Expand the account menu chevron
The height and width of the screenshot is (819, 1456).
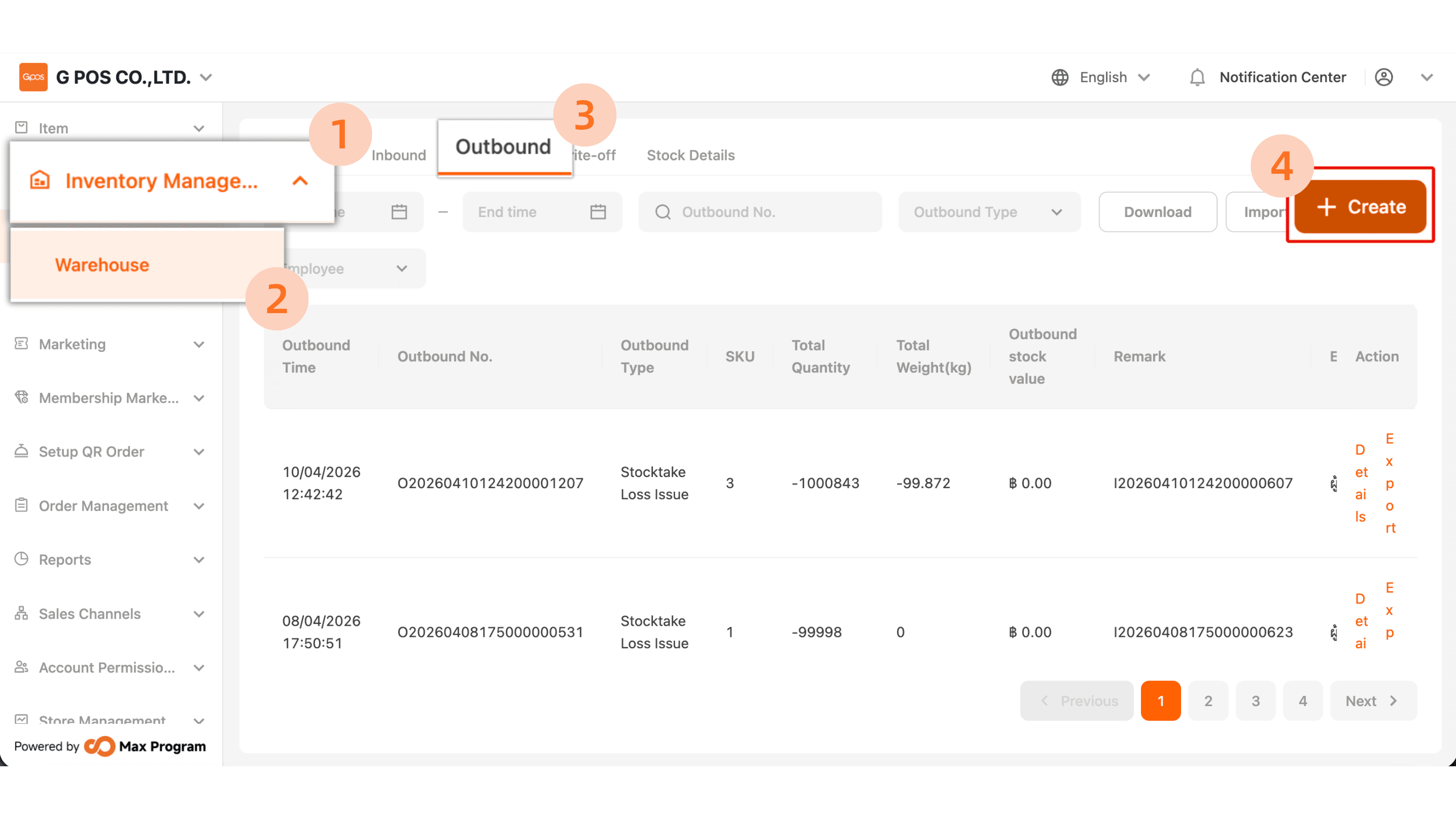coord(1427,77)
